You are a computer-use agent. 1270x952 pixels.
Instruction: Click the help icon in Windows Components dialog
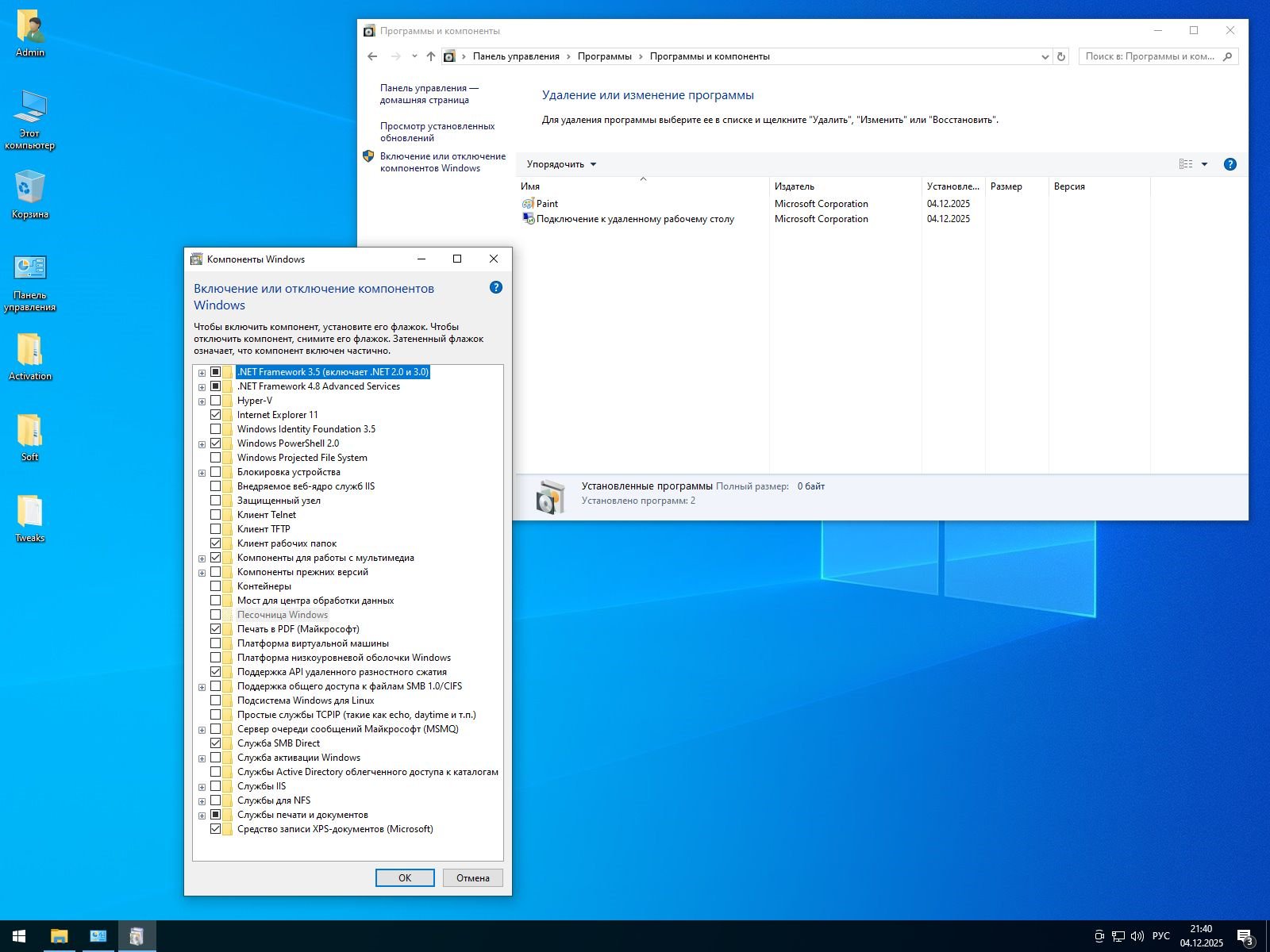pyautogui.click(x=496, y=287)
